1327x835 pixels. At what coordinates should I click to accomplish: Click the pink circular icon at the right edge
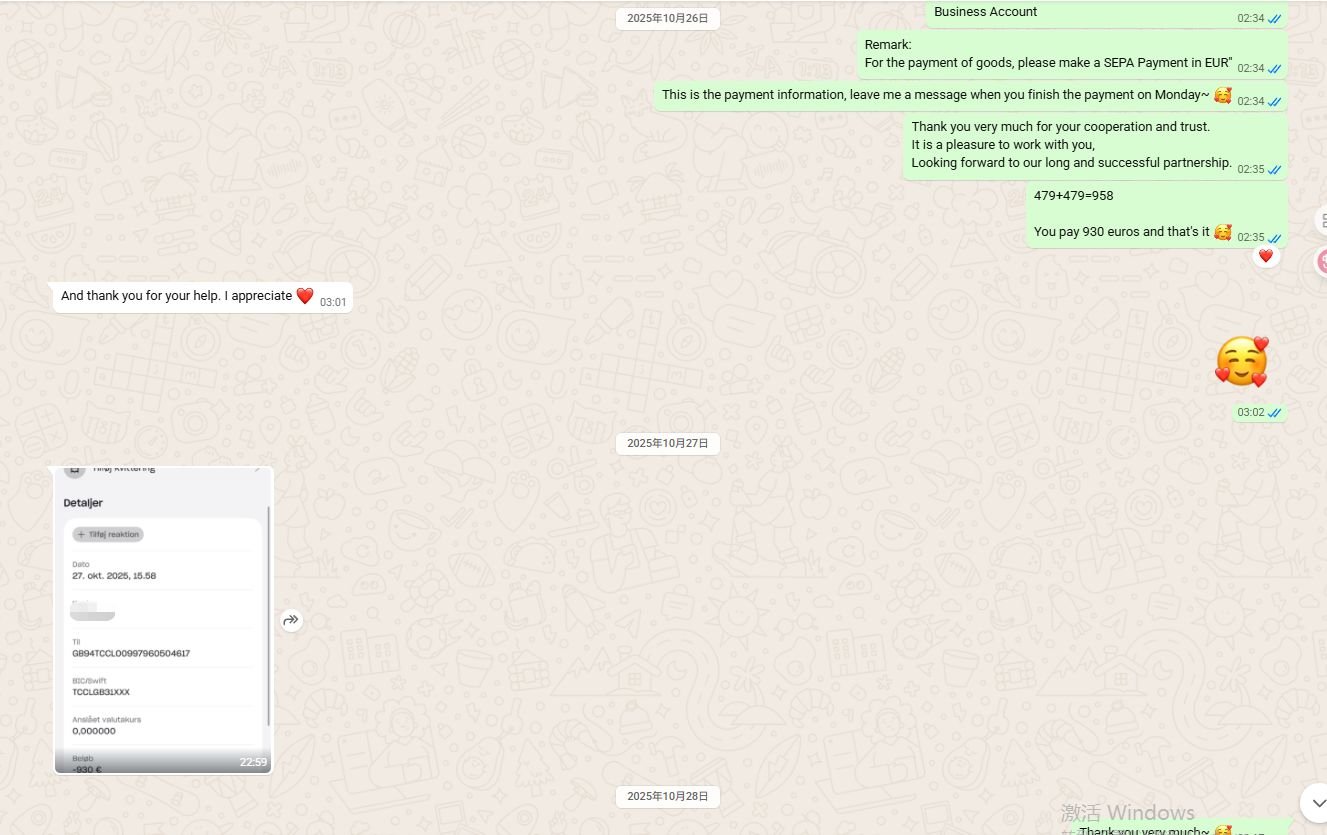[x=1321, y=262]
